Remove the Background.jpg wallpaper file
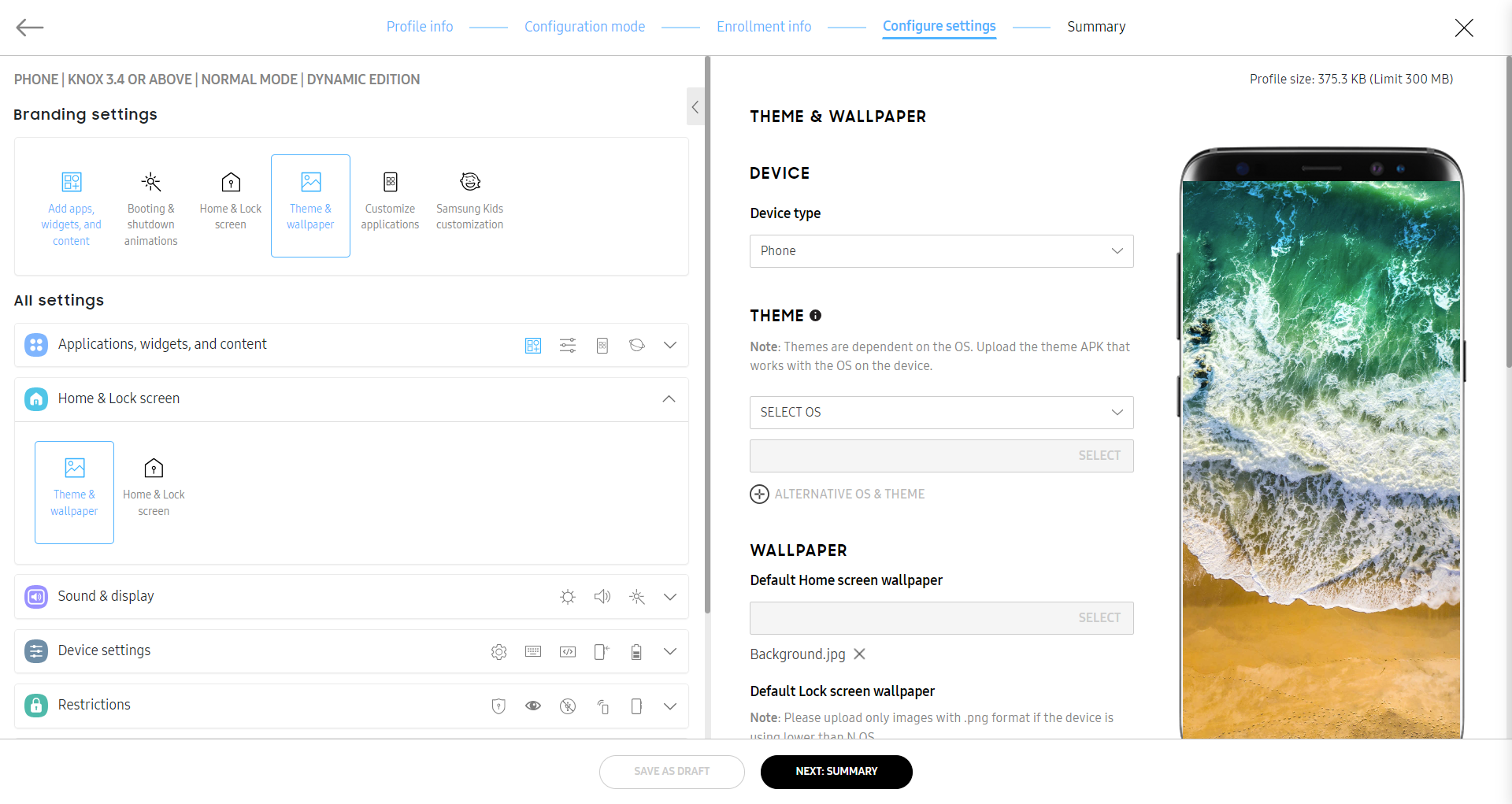The height and width of the screenshot is (804, 1512). (860, 654)
